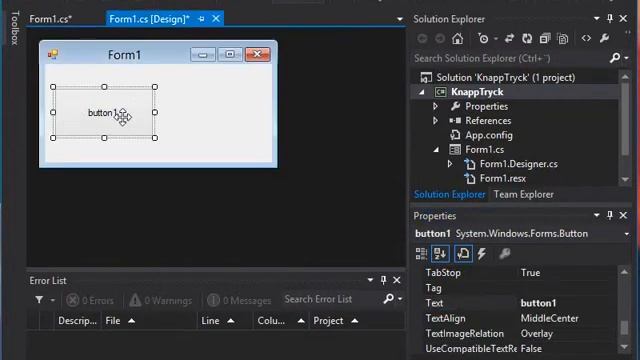Click the Error List search magnifier icon
This screenshot has width=640, height=360.
(x=389, y=299)
